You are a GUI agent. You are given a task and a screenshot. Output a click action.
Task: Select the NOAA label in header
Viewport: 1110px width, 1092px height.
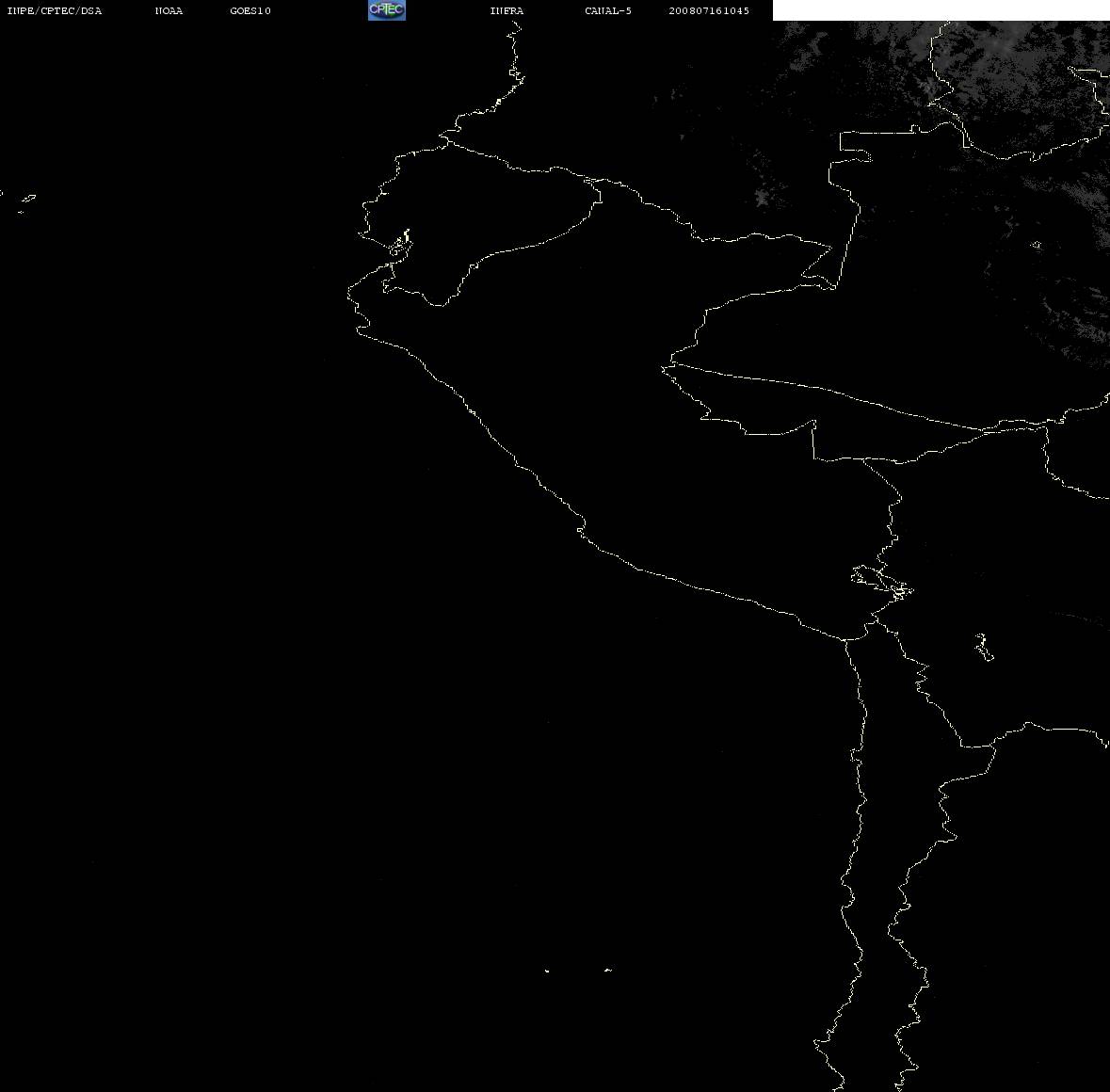[169, 10]
